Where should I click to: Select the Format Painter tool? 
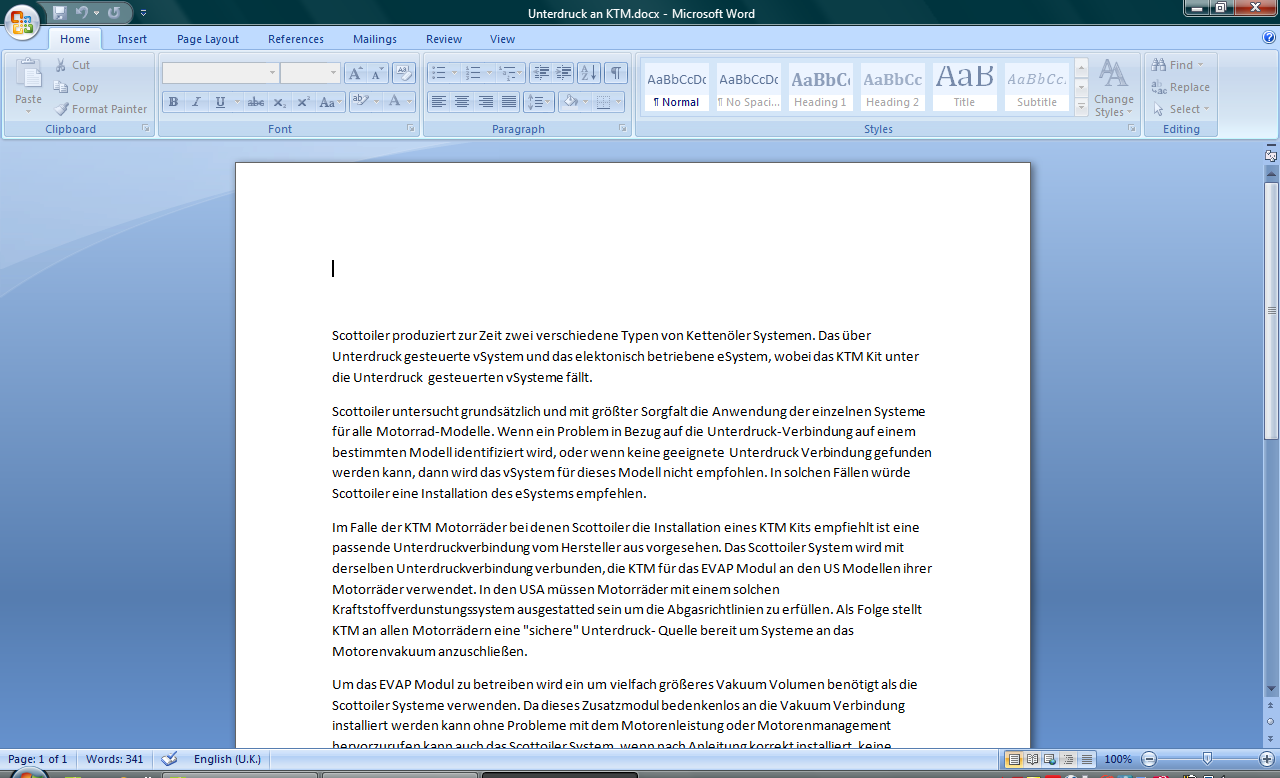click(x=100, y=109)
